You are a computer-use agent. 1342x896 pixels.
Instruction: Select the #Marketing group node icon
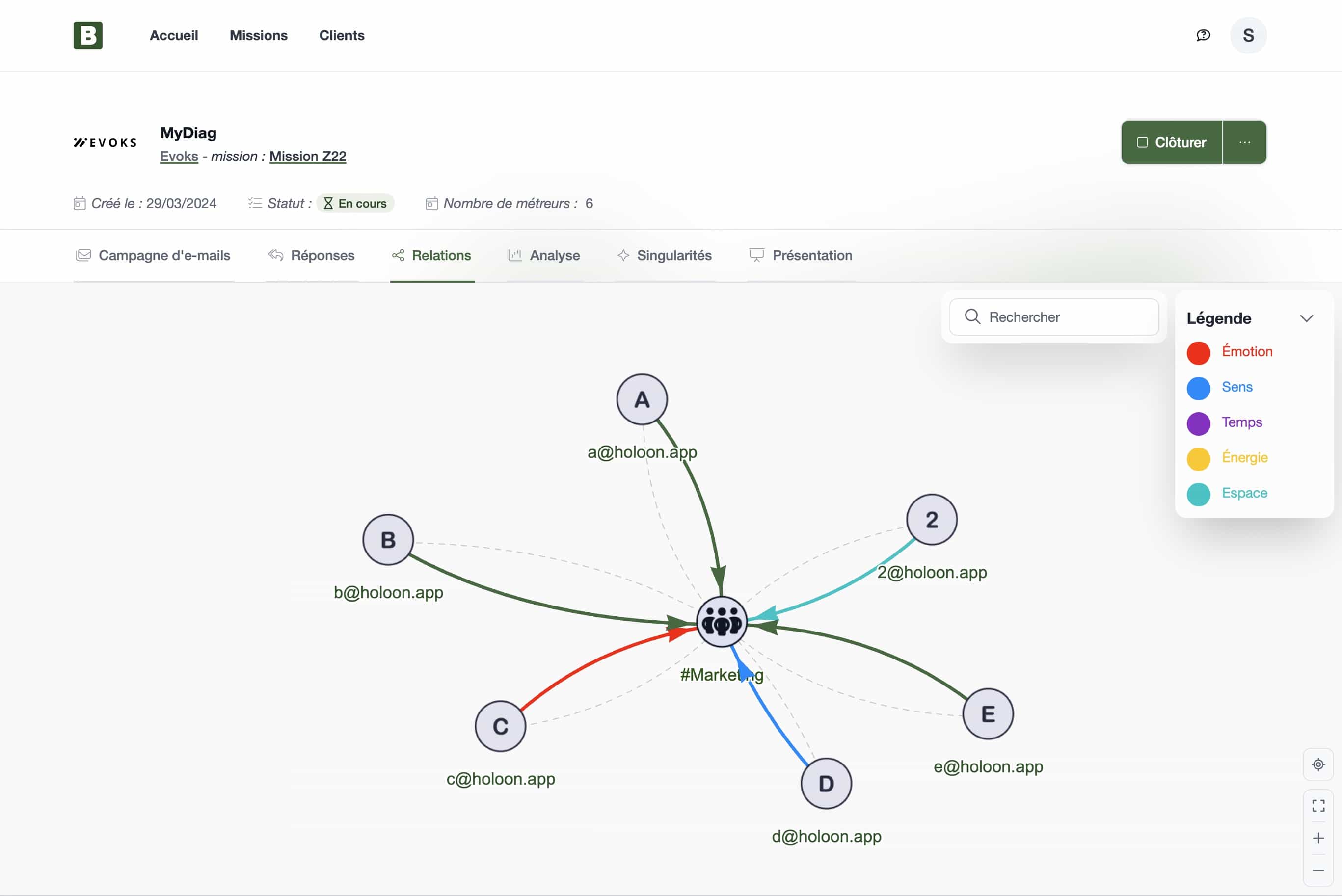point(722,622)
